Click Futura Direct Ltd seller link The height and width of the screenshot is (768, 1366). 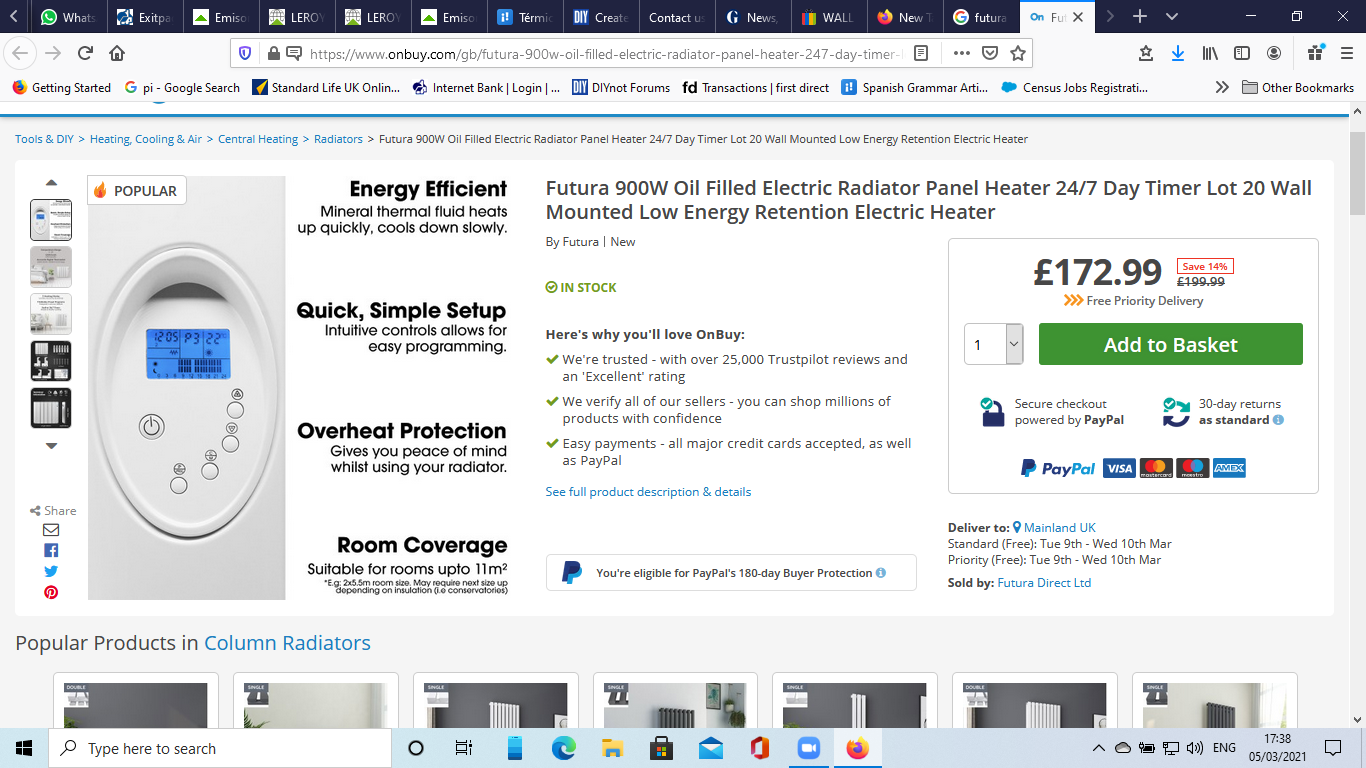[1044, 583]
